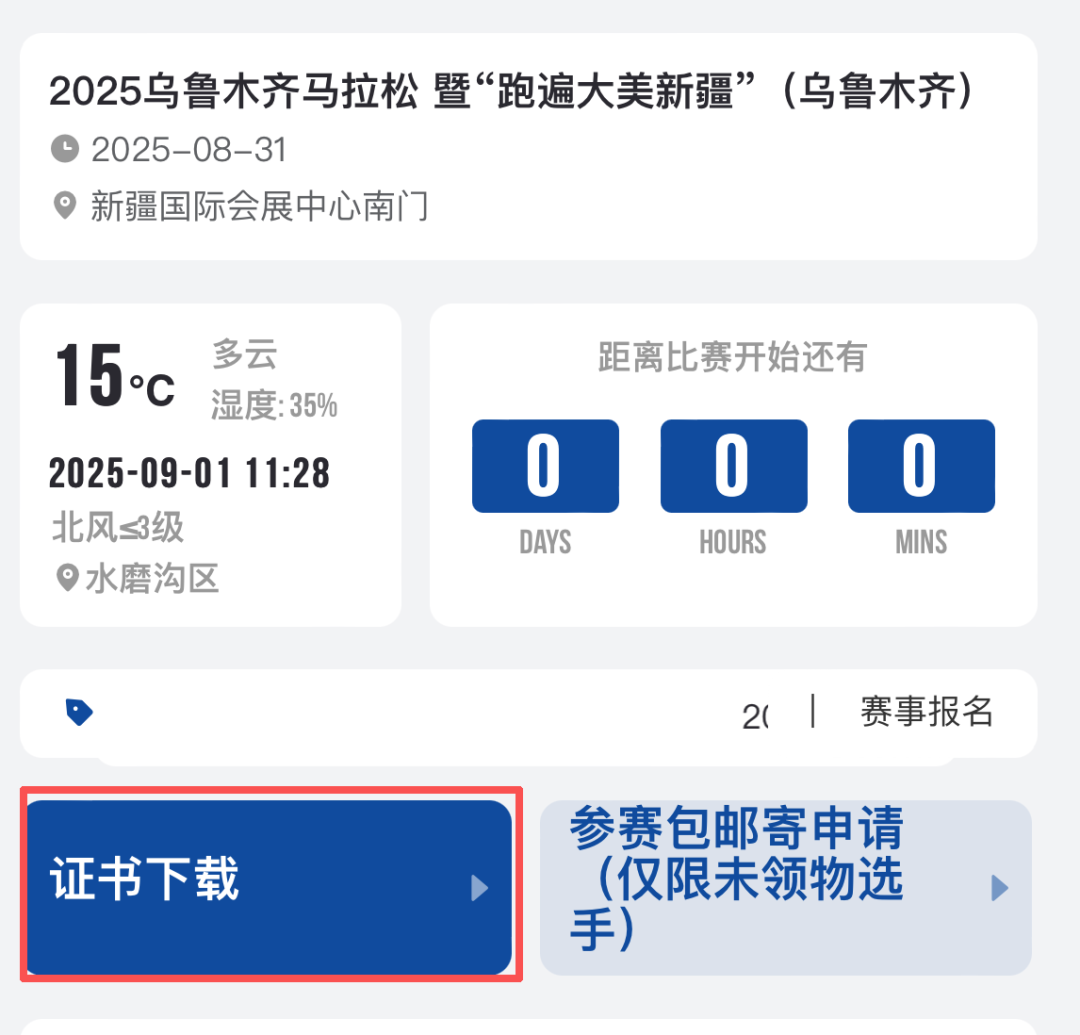Open 证书下载 (certificate download)
Viewport: 1080px width, 1035px height.
point(145,882)
